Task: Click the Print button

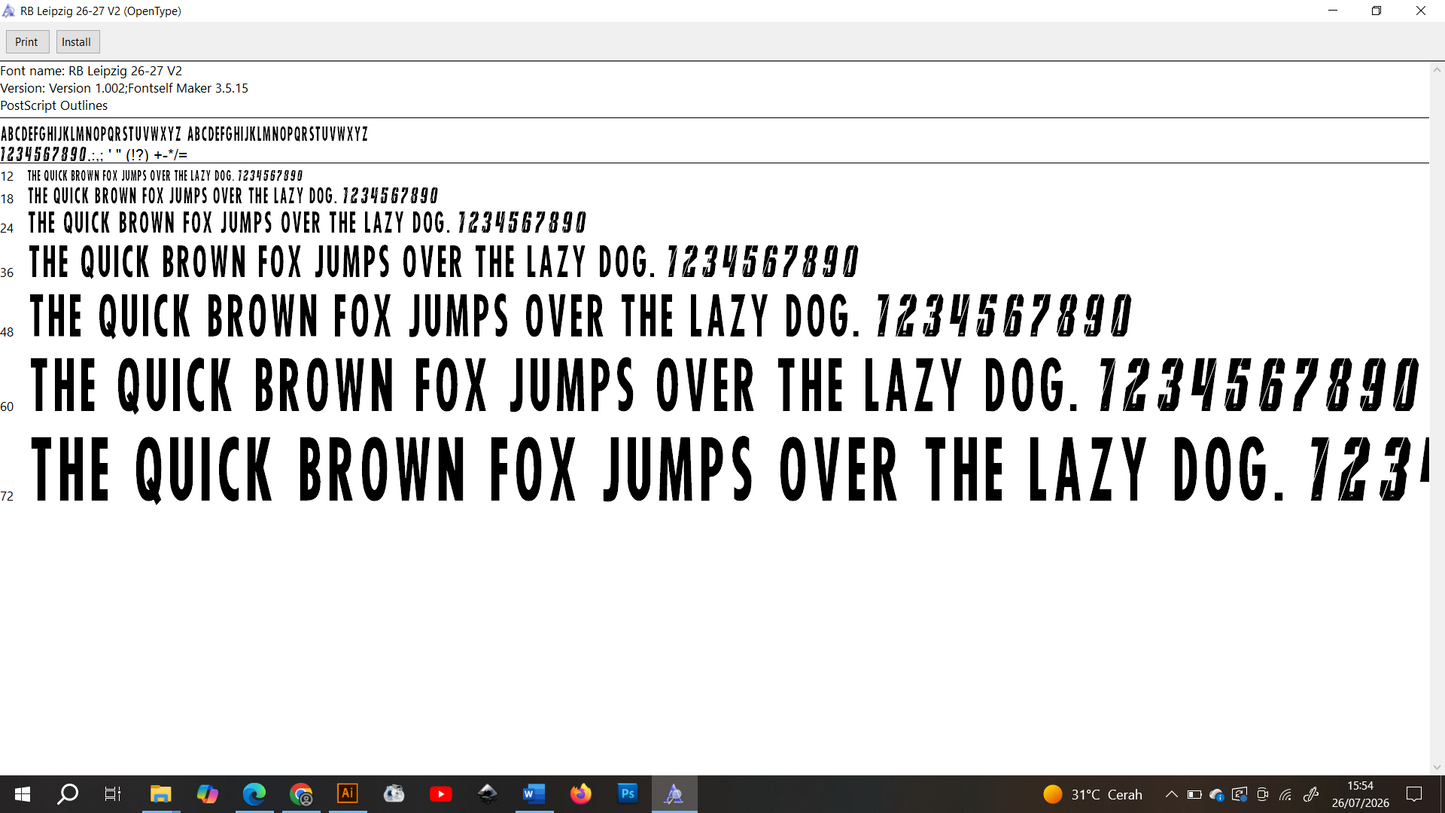Action: (27, 42)
